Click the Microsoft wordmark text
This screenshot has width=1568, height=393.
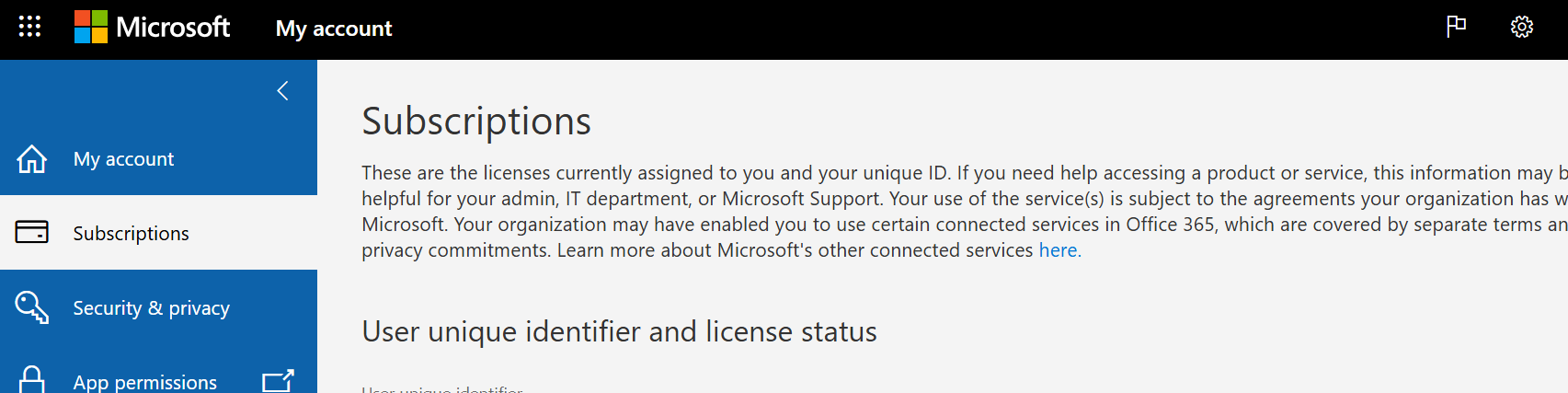(x=173, y=28)
